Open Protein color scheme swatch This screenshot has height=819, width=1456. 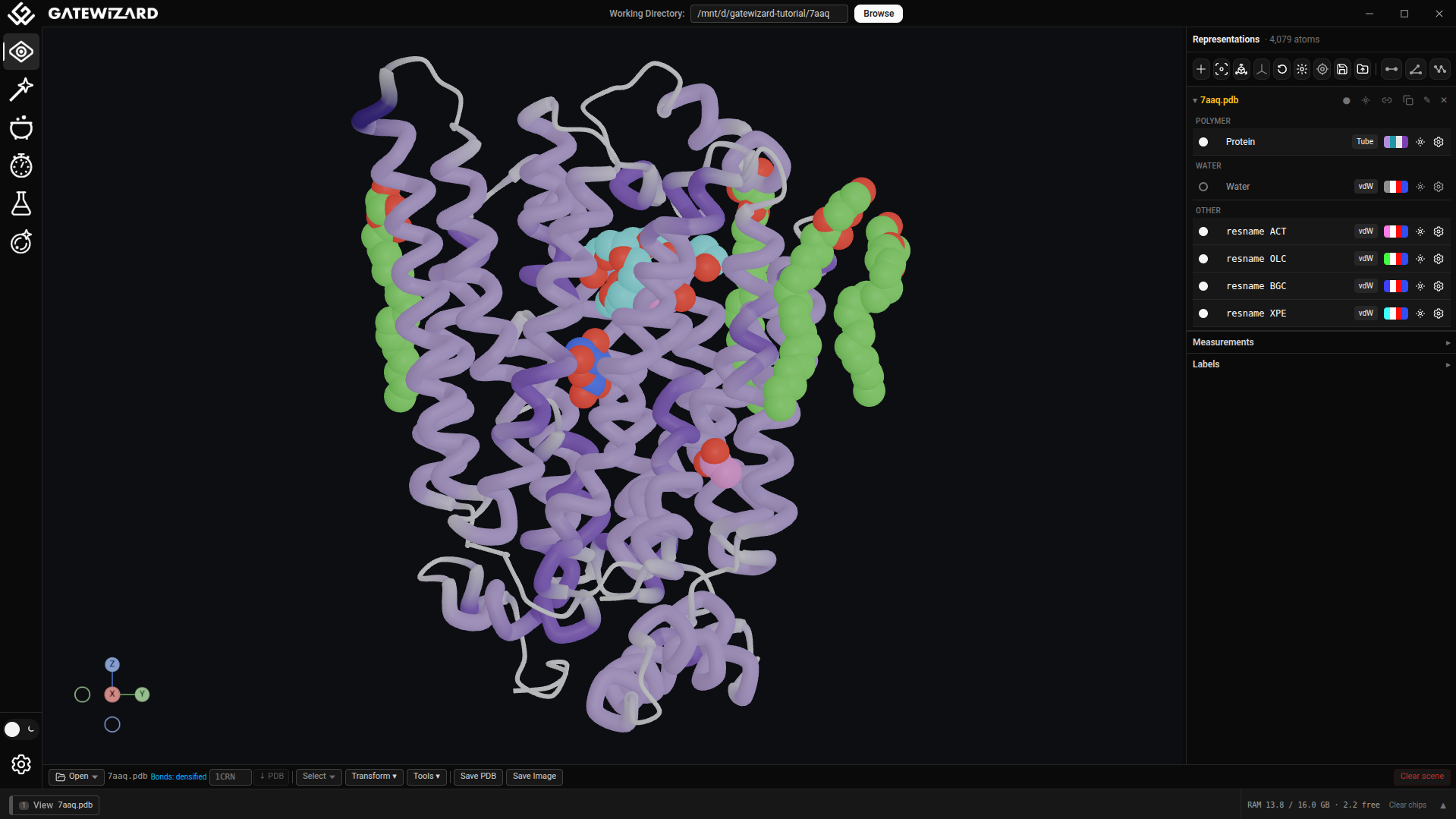1395,142
